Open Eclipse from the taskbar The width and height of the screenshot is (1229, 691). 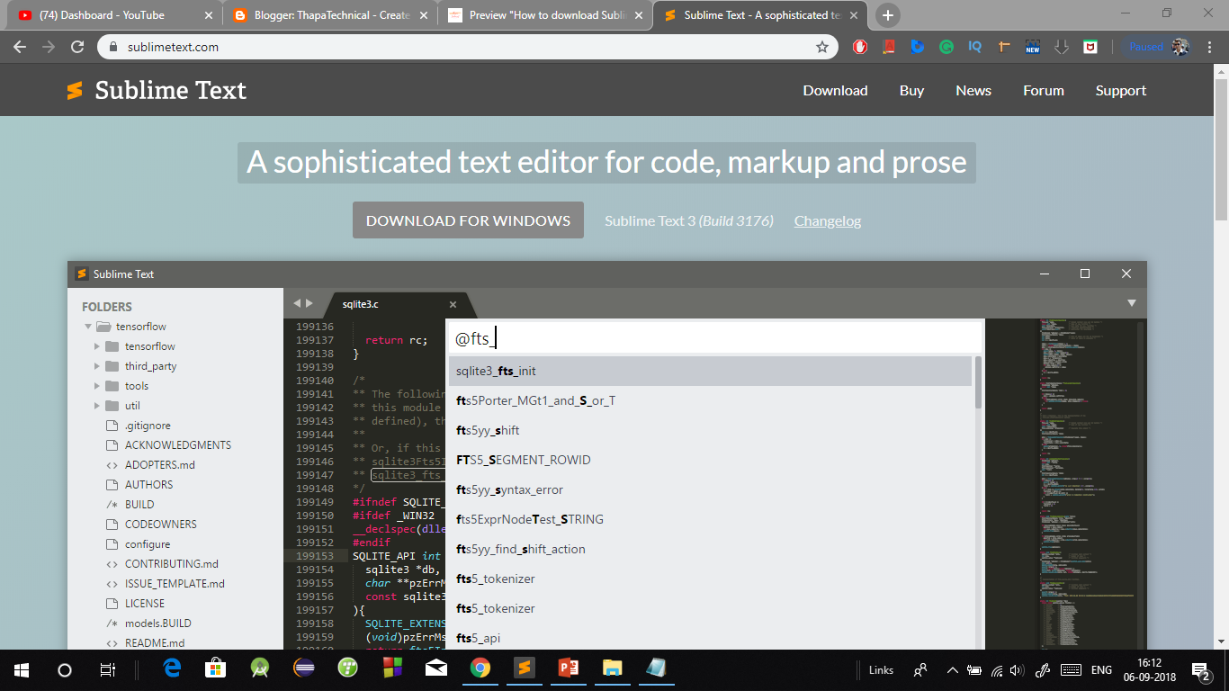[304, 669]
